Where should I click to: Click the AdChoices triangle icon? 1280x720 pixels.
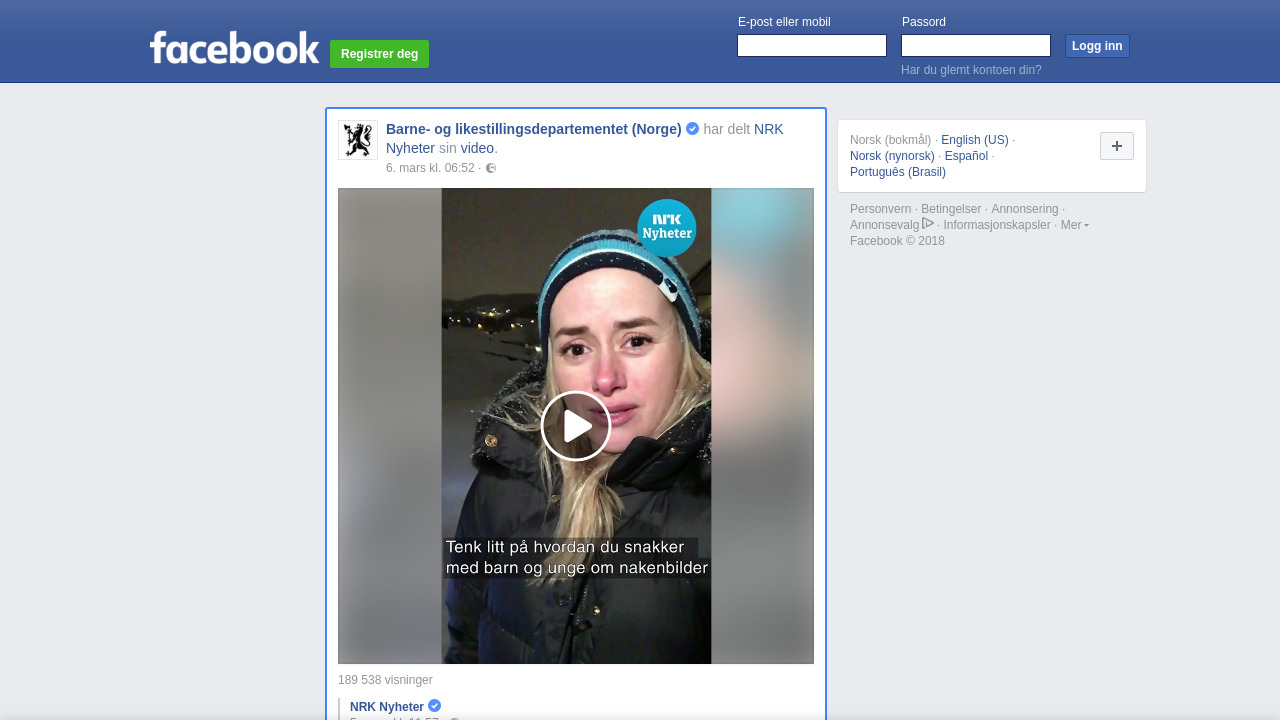click(928, 223)
